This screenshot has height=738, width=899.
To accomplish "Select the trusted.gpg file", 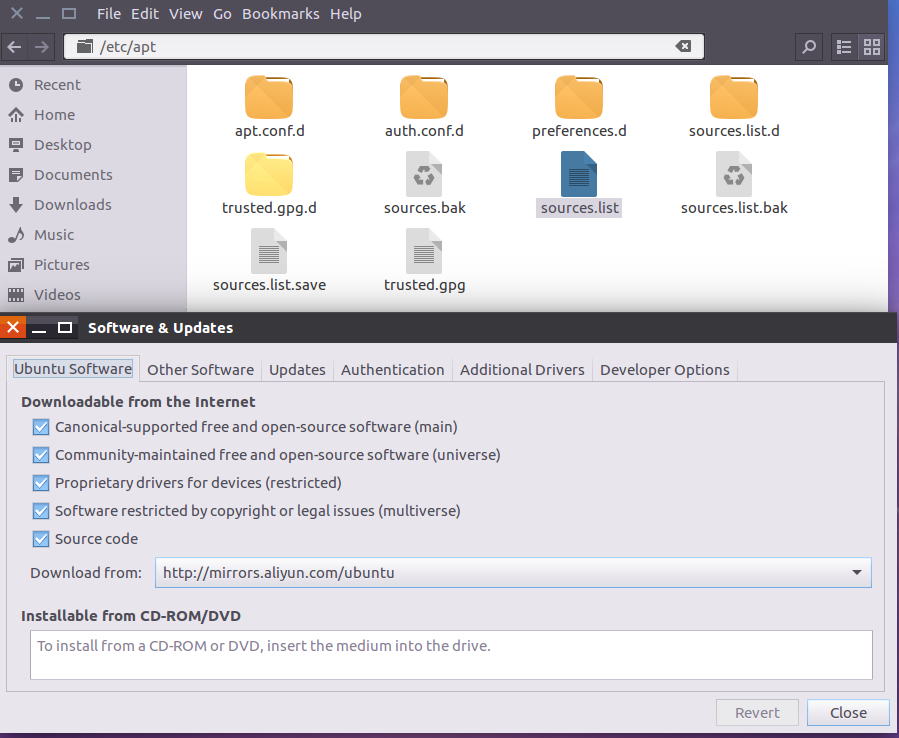I will (x=423, y=252).
